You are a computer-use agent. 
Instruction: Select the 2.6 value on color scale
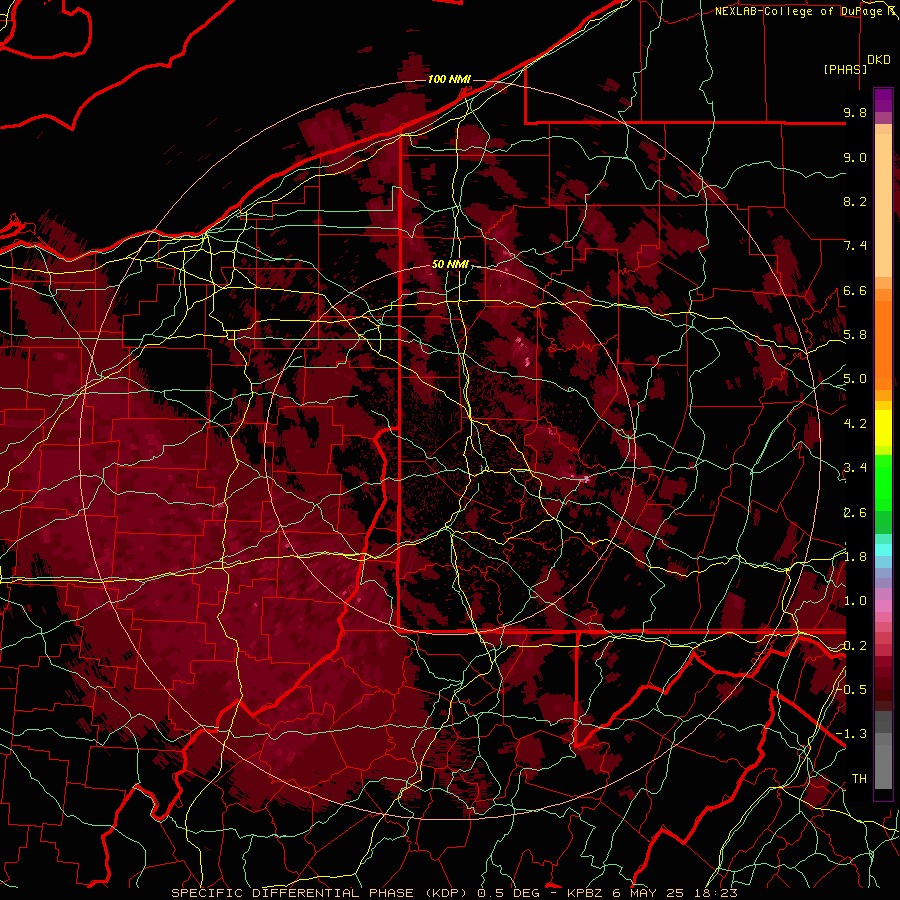pos(855,512)
